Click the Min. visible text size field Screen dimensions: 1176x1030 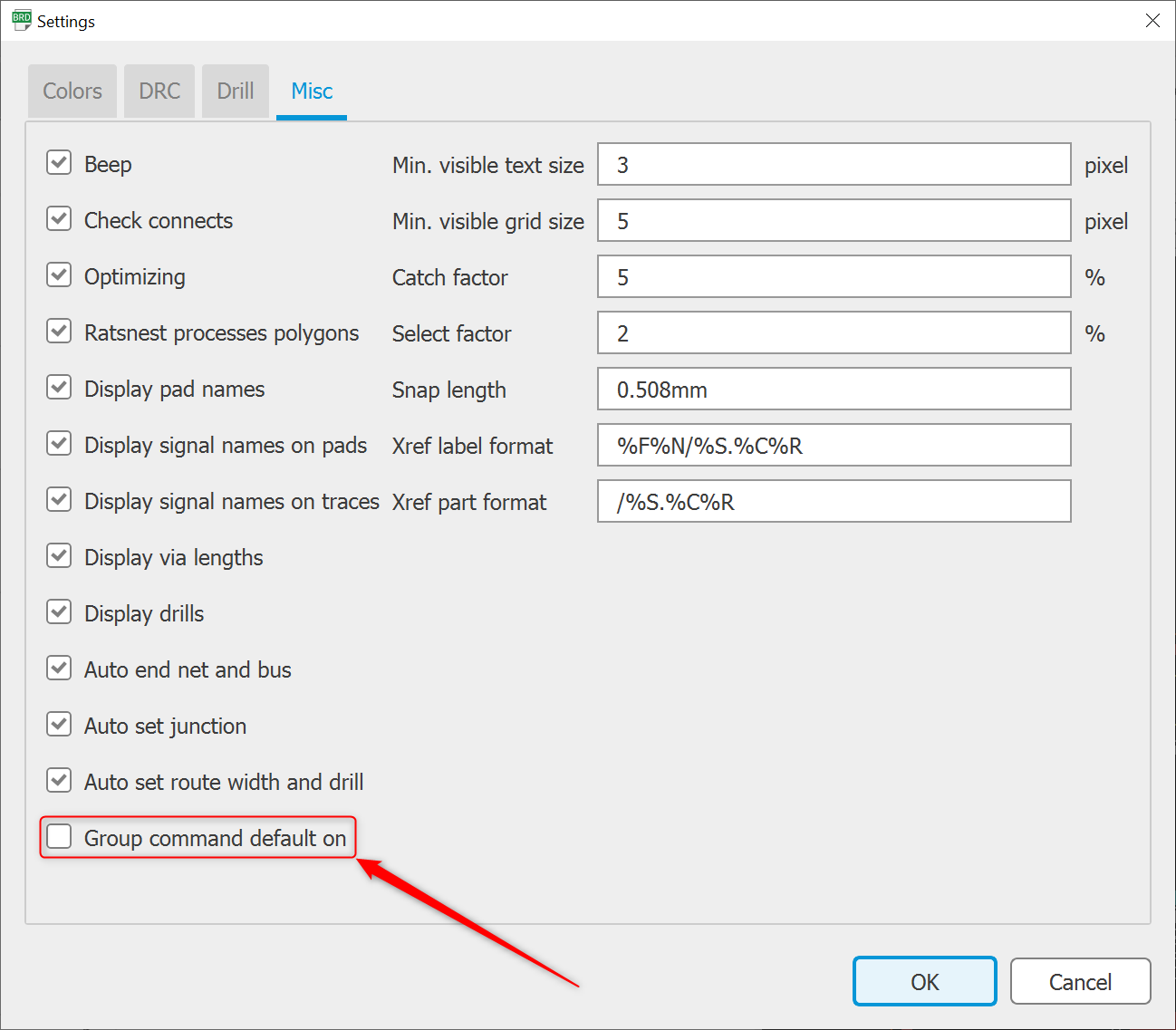(834, 164)
